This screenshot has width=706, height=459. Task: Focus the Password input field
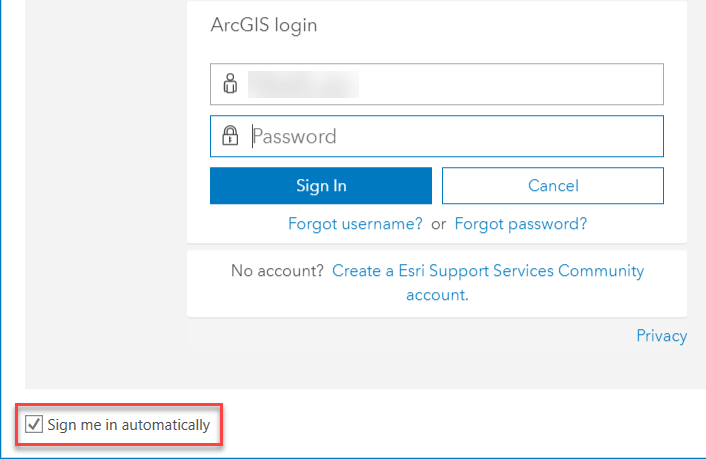pos(437,136)
